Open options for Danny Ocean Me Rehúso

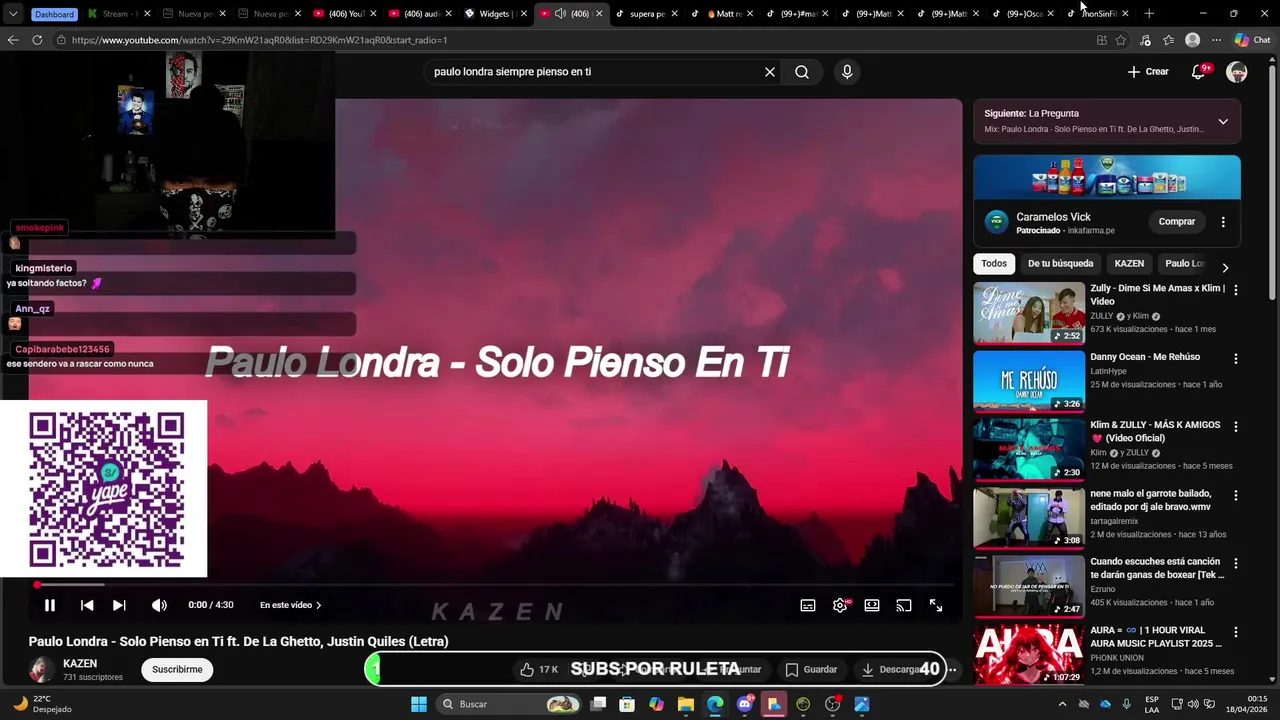tap(1236, 358)
